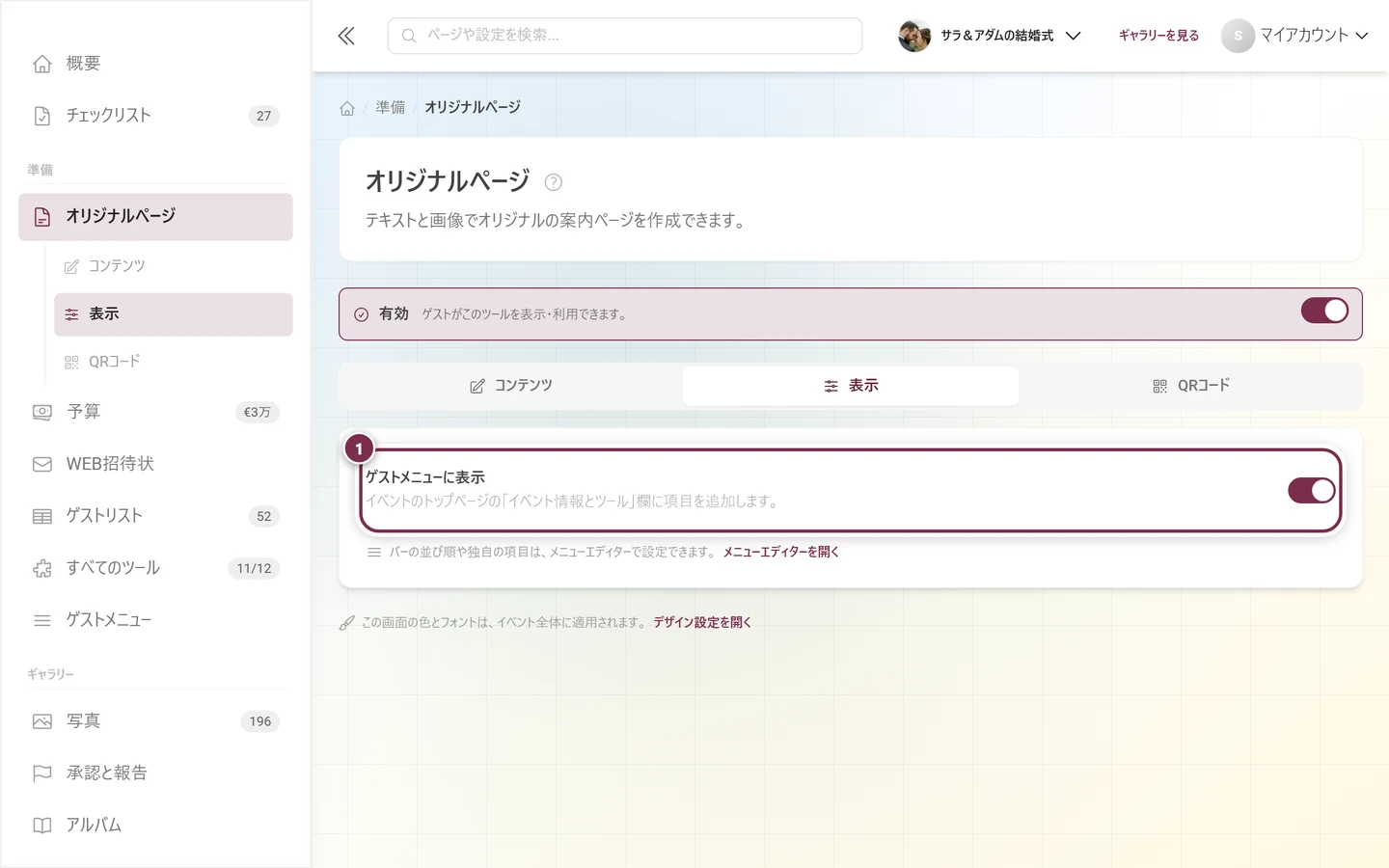Viewport: 1389px width, 868px height.
Task: Click the 196 badge next to 写真
Action: tap(260, 721)
